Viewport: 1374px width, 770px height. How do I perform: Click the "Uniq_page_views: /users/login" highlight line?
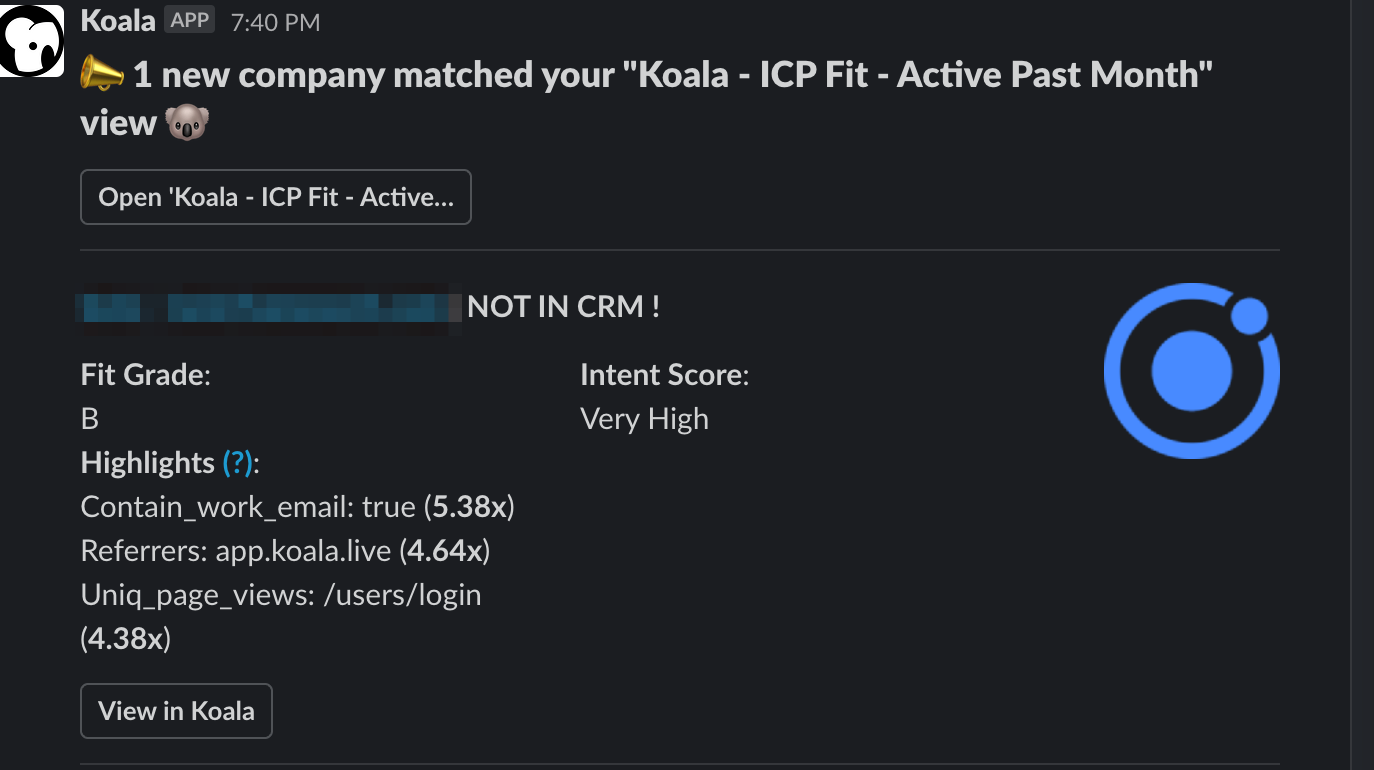click(281, 595)
